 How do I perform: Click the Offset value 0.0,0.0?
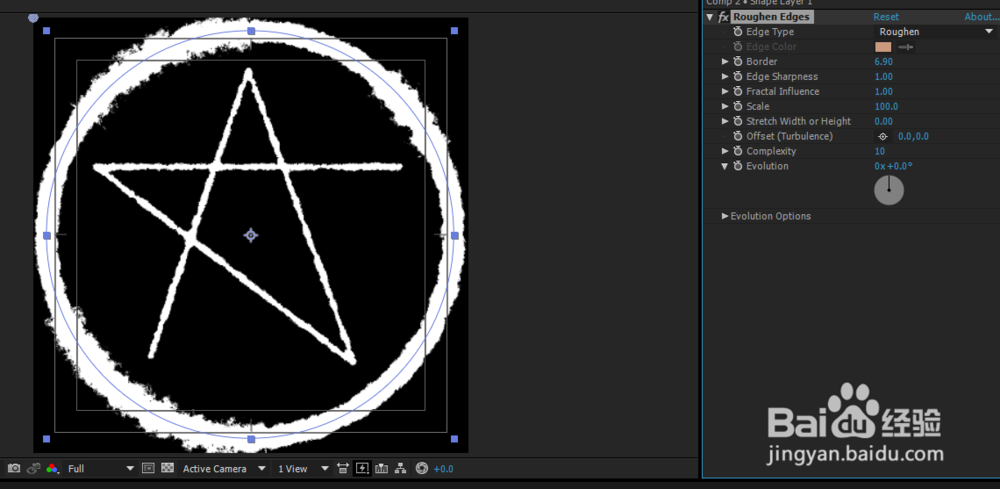coord(913,136)
